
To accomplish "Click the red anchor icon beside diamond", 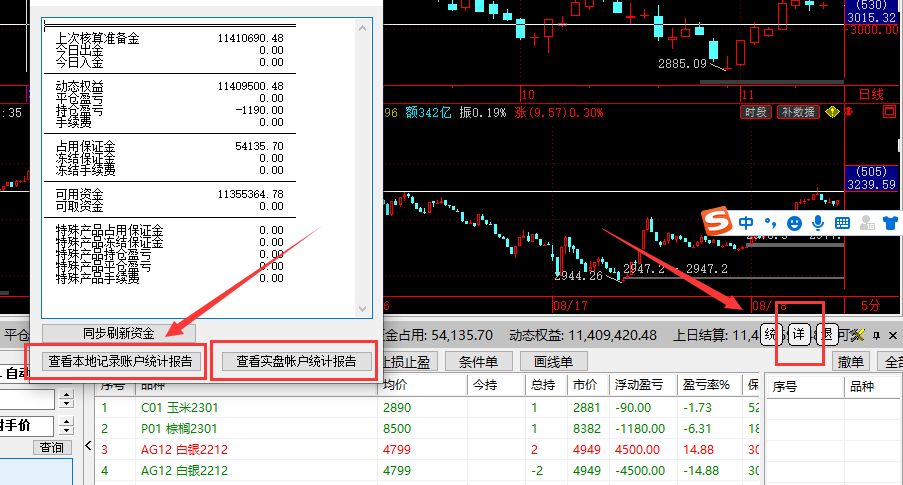I will tap(849, 112).
